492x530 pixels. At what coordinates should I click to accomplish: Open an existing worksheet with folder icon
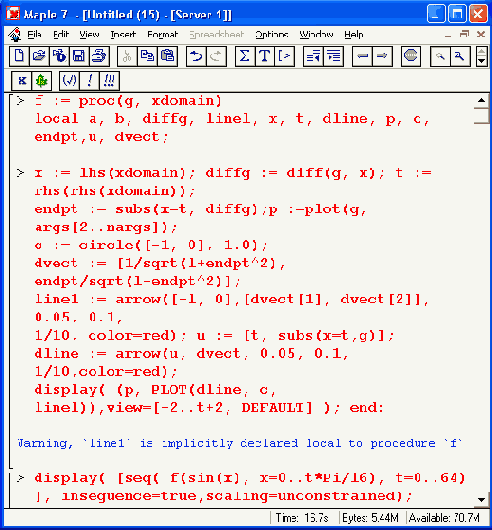click(x=39, y=56)
